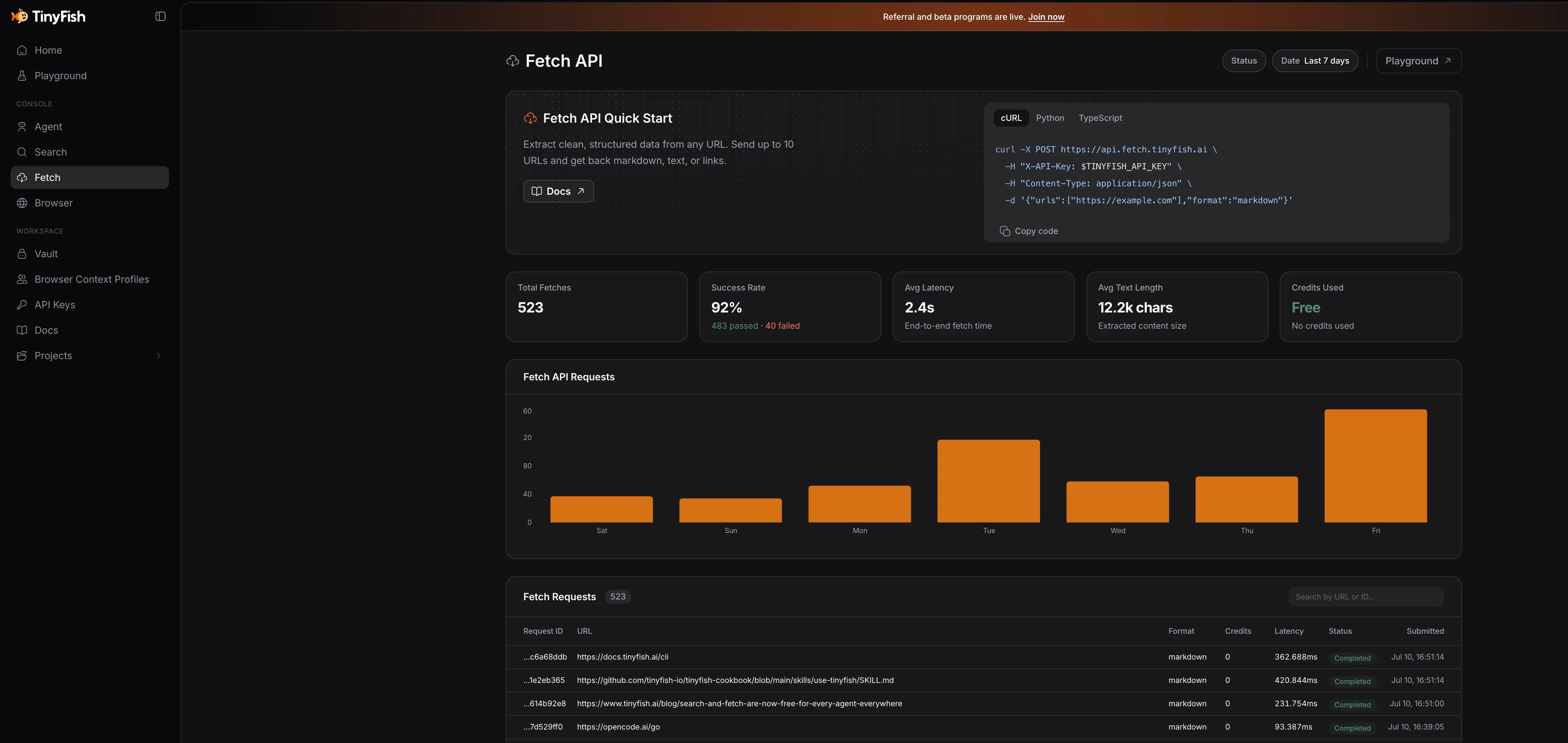Viewport: 1568px width, 743px height.
Task: Click the Tuesday bar in the chart
Action: click(988, 481)
